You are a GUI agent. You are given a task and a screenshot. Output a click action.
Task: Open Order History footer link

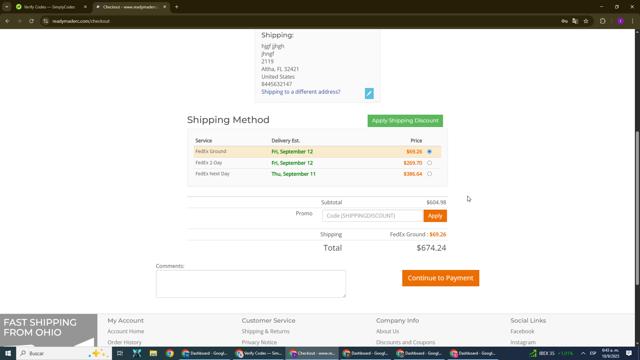[x=124, y=342]
